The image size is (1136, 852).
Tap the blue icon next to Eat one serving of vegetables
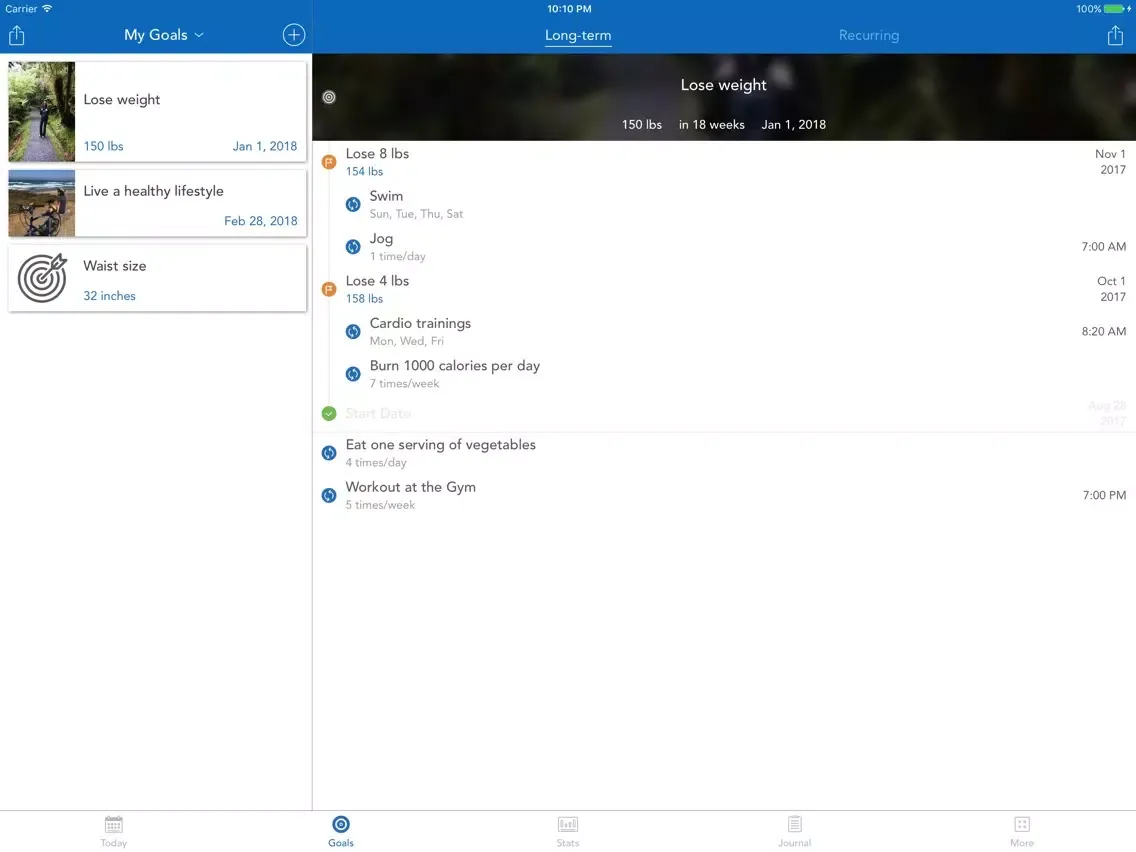click(328, 453)
